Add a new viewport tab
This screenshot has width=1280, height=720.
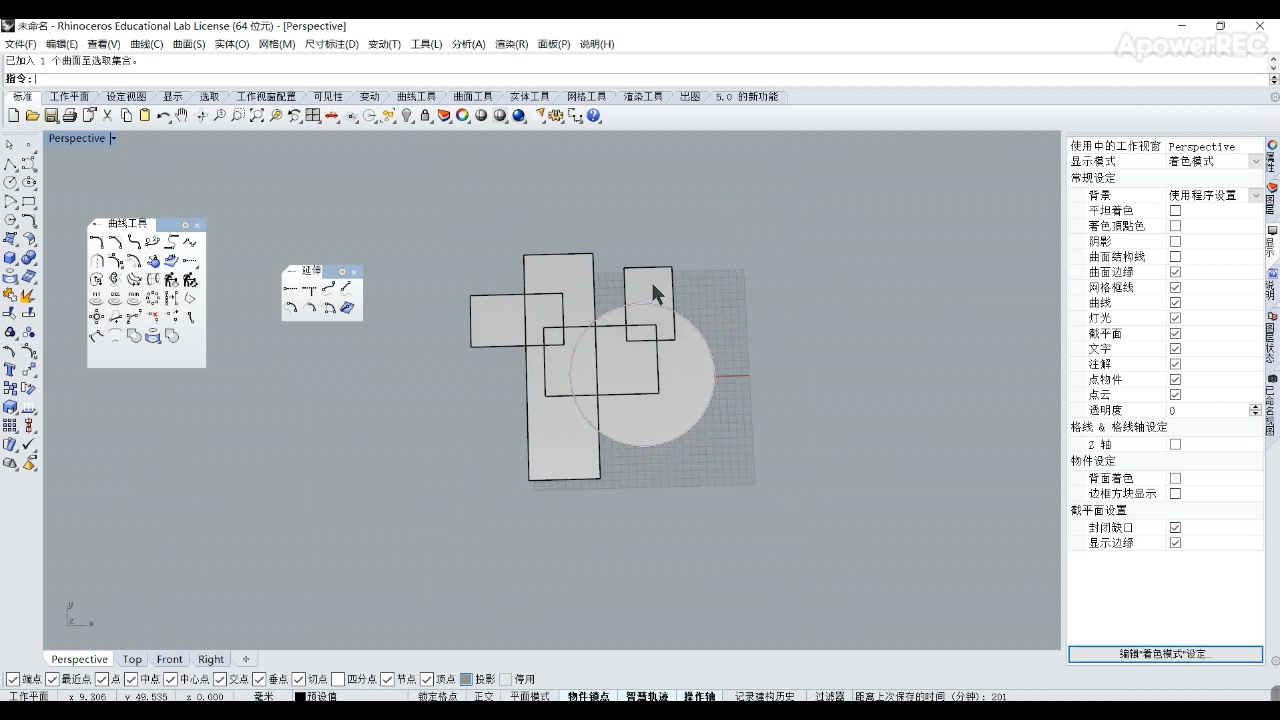[246, 659]
